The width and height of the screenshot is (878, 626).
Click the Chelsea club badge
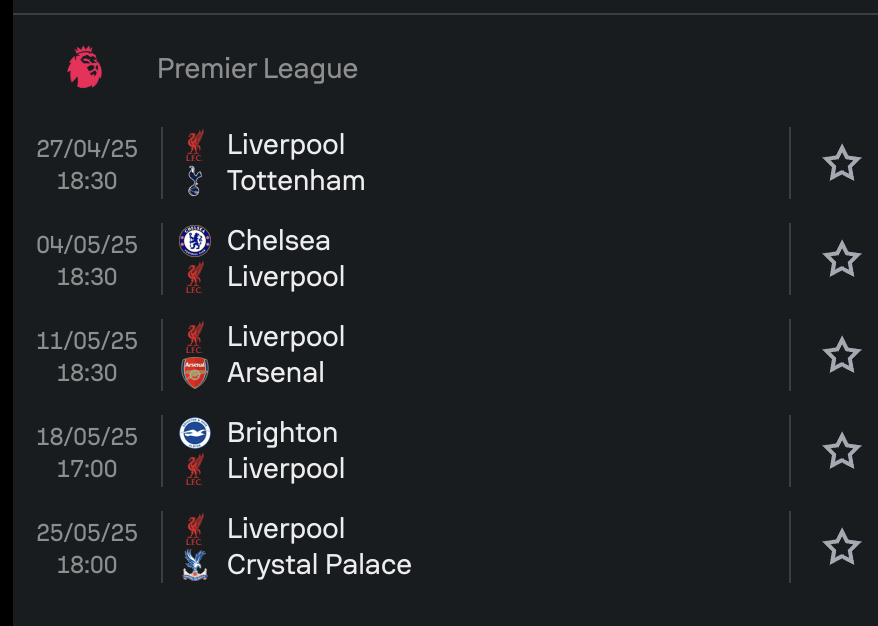point(195,241)
